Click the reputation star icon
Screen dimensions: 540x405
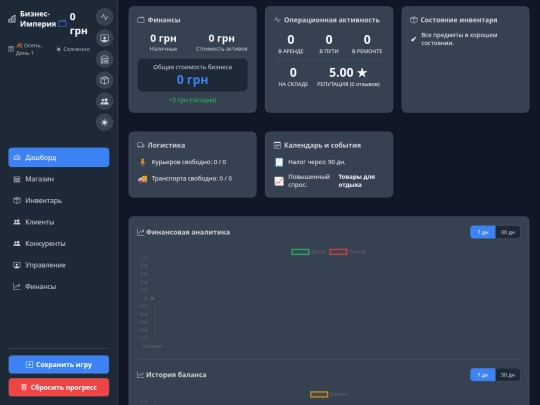[362, 72]
